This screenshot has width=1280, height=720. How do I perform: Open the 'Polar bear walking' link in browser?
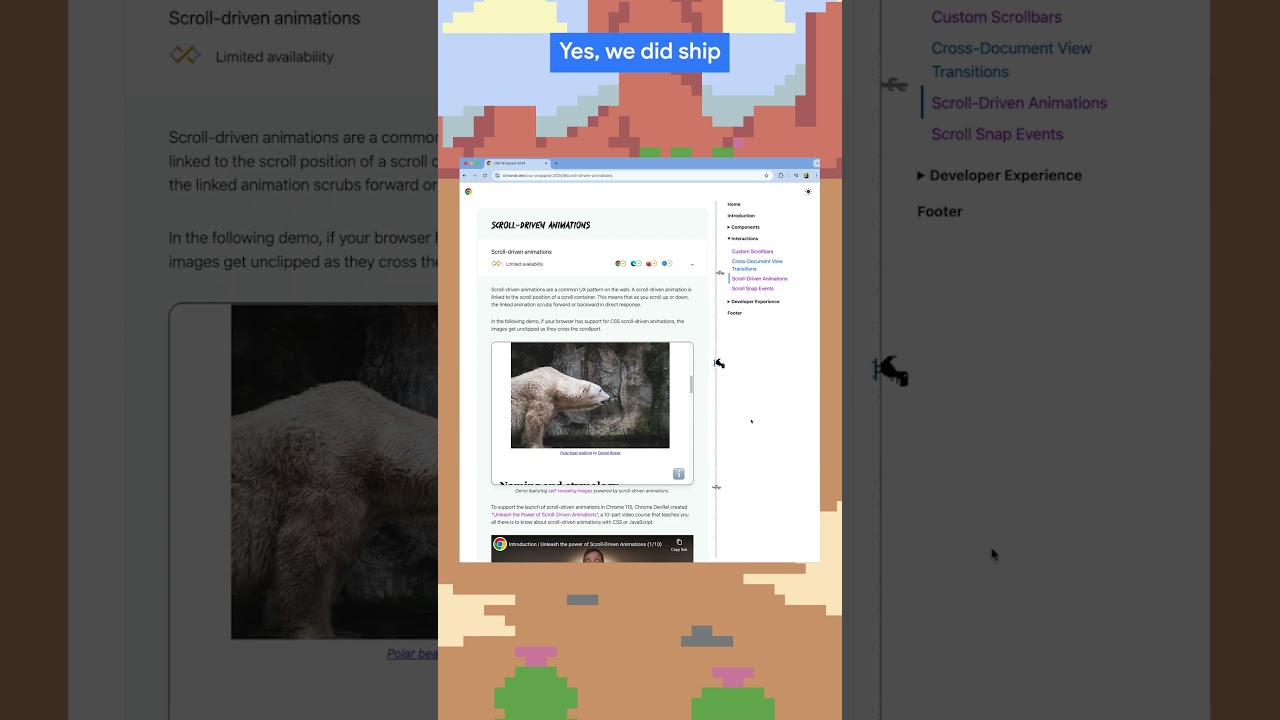click(576, 453)
